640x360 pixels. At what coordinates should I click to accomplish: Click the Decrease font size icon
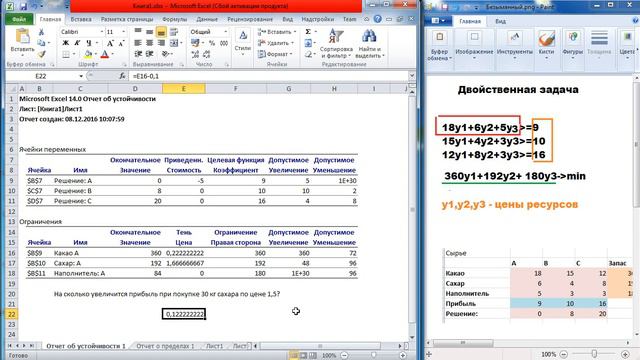pos(121,43)
